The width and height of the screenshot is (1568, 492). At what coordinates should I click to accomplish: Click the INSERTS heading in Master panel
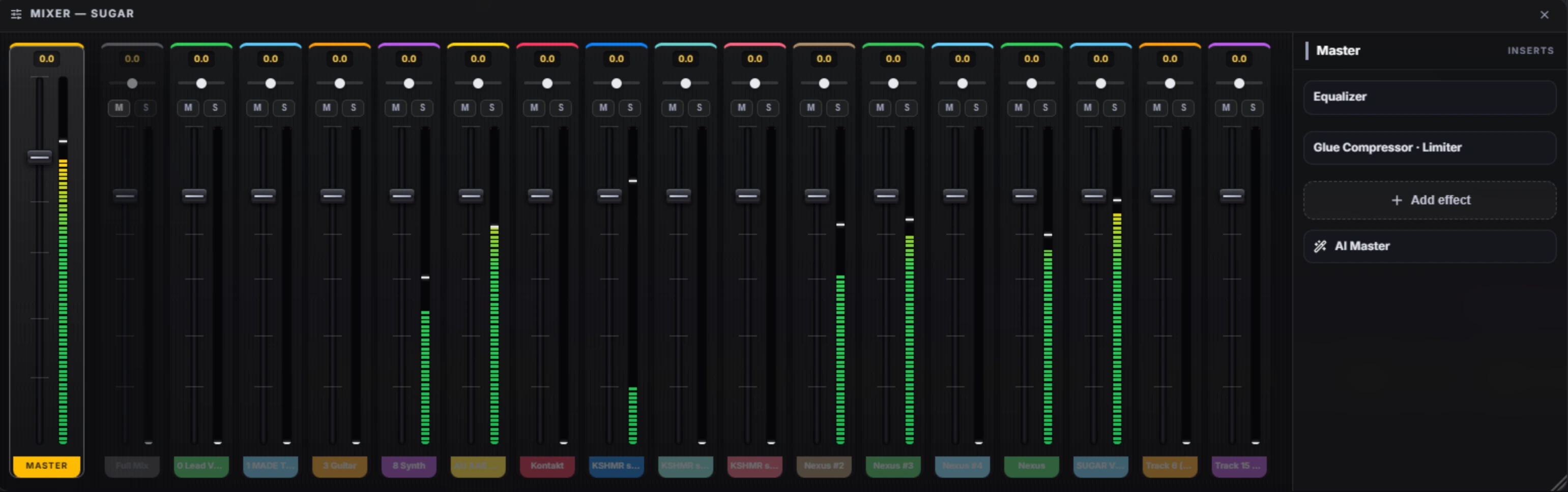point(1531,51)
